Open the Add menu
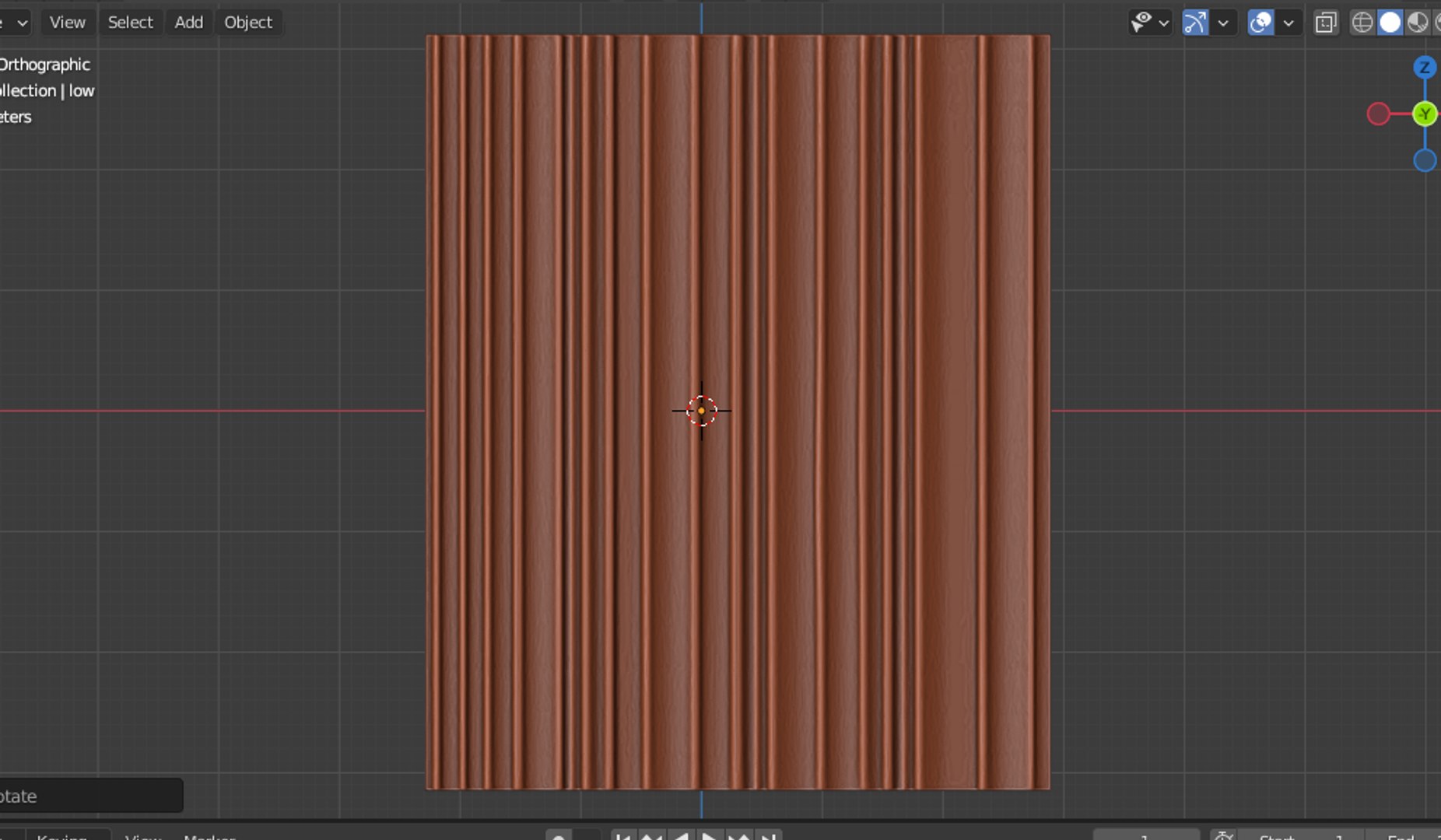 pyautogui.click(x=188, y=22)
